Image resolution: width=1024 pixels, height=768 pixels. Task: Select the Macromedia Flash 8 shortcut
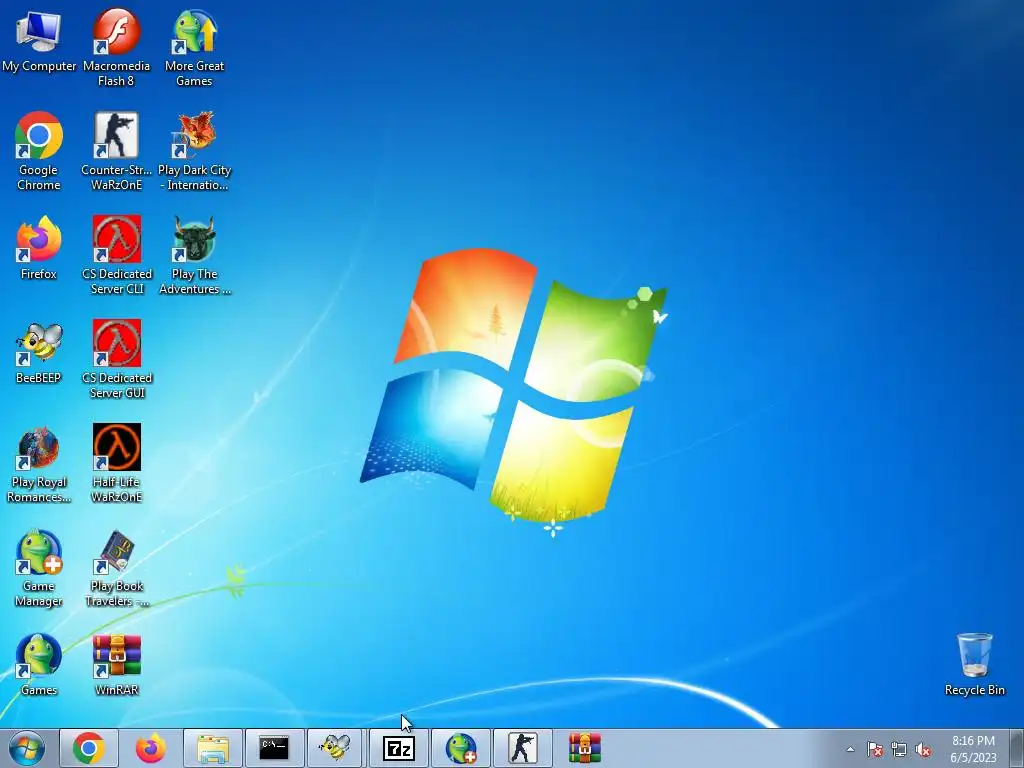[x=116, y=48]
